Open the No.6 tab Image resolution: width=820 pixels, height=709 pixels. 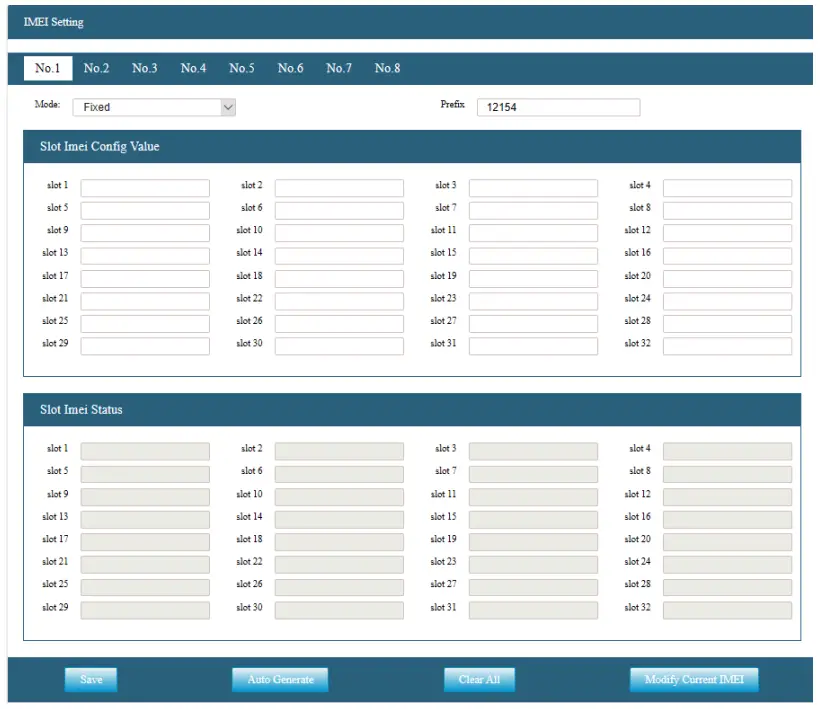(x=290, y=68)
